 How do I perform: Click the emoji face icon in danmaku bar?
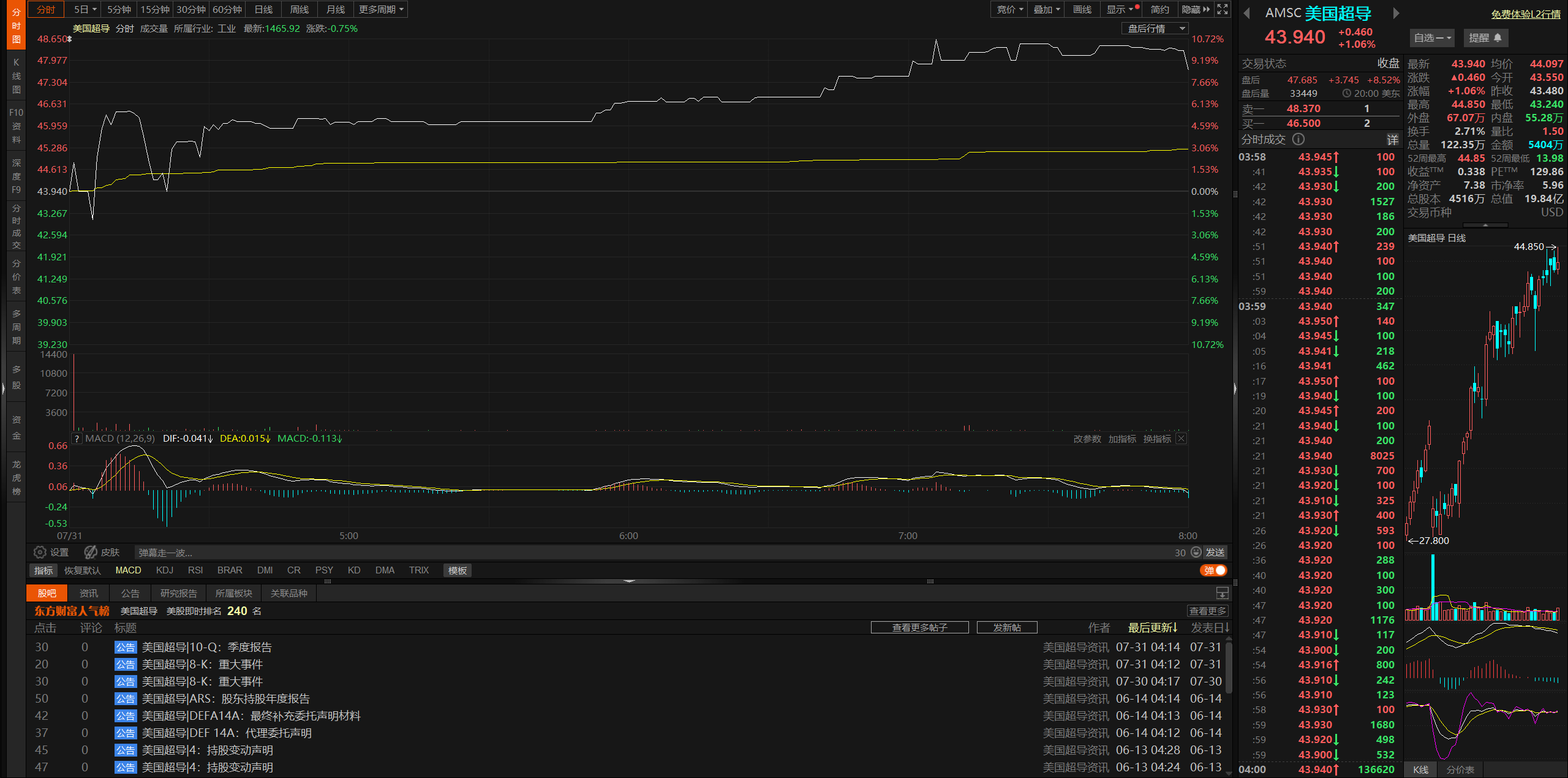(x=1196, y=552)
